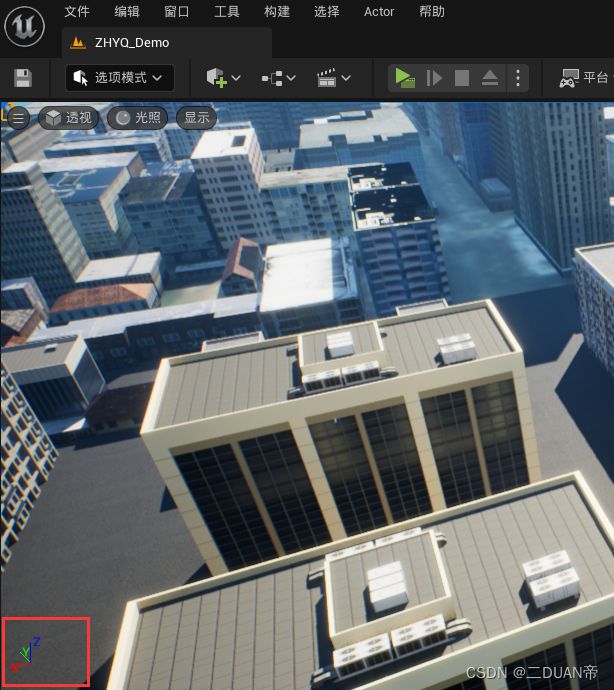Click the add content cube icon
This screenshot has width=614, height=690.
pos(217,78)
